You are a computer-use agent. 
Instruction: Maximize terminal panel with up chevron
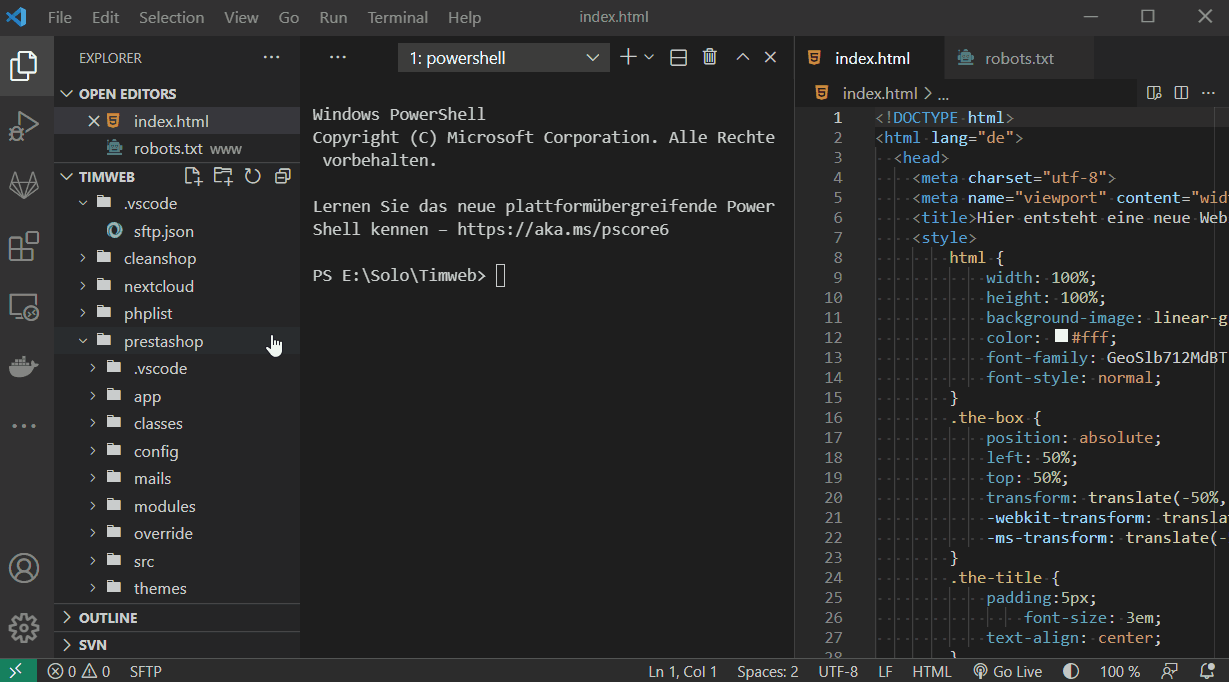[742, 57]
